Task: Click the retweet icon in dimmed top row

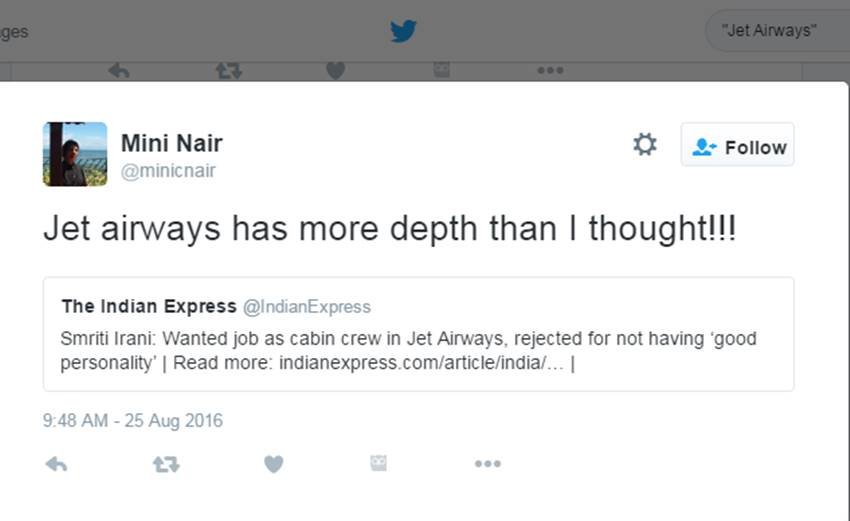Action: point(228,70)
